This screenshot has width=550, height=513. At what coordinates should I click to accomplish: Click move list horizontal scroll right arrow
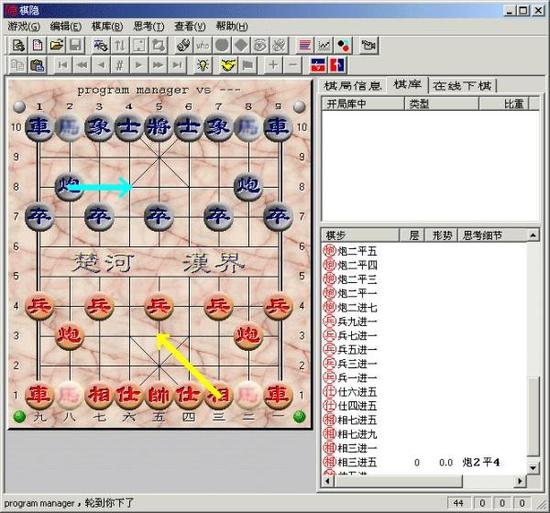point(520,481)
